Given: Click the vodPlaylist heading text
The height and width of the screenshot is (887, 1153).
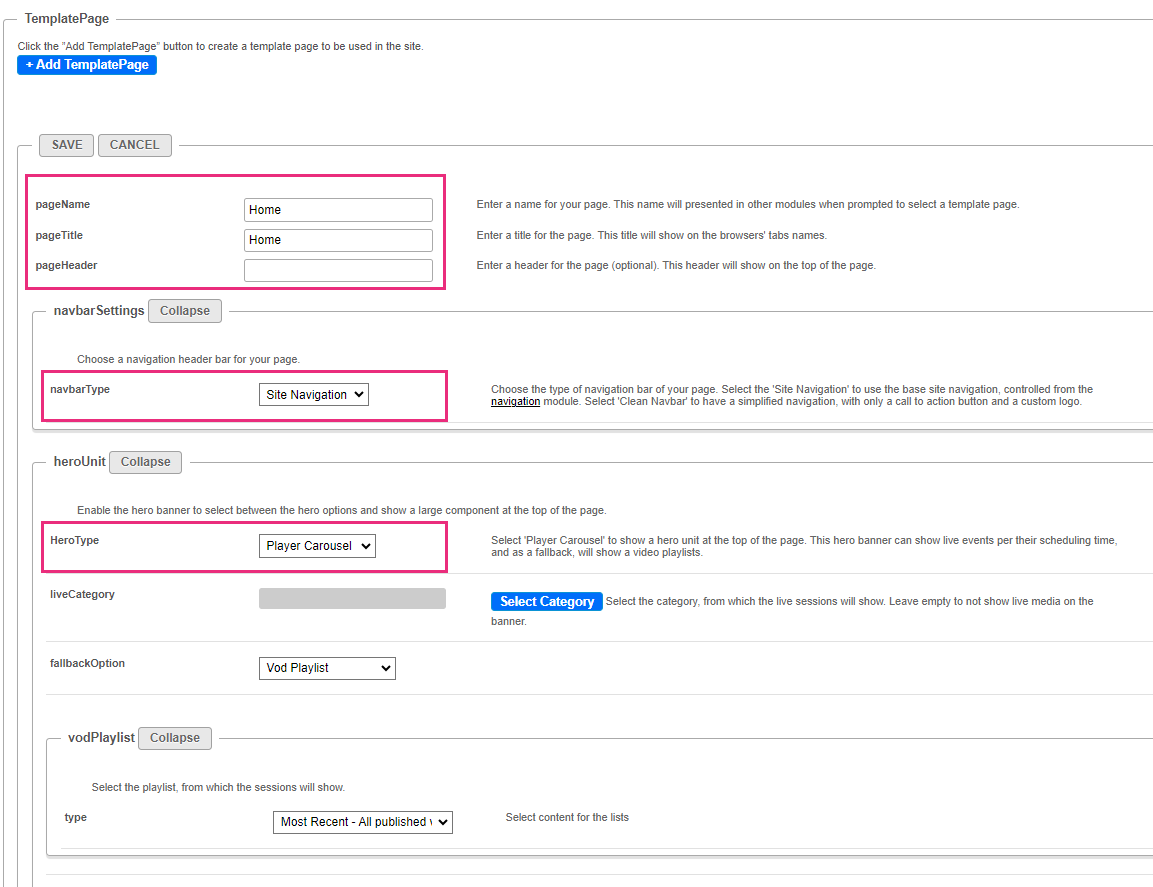Looking at the screenshot, I should click(x=101, y=737).
